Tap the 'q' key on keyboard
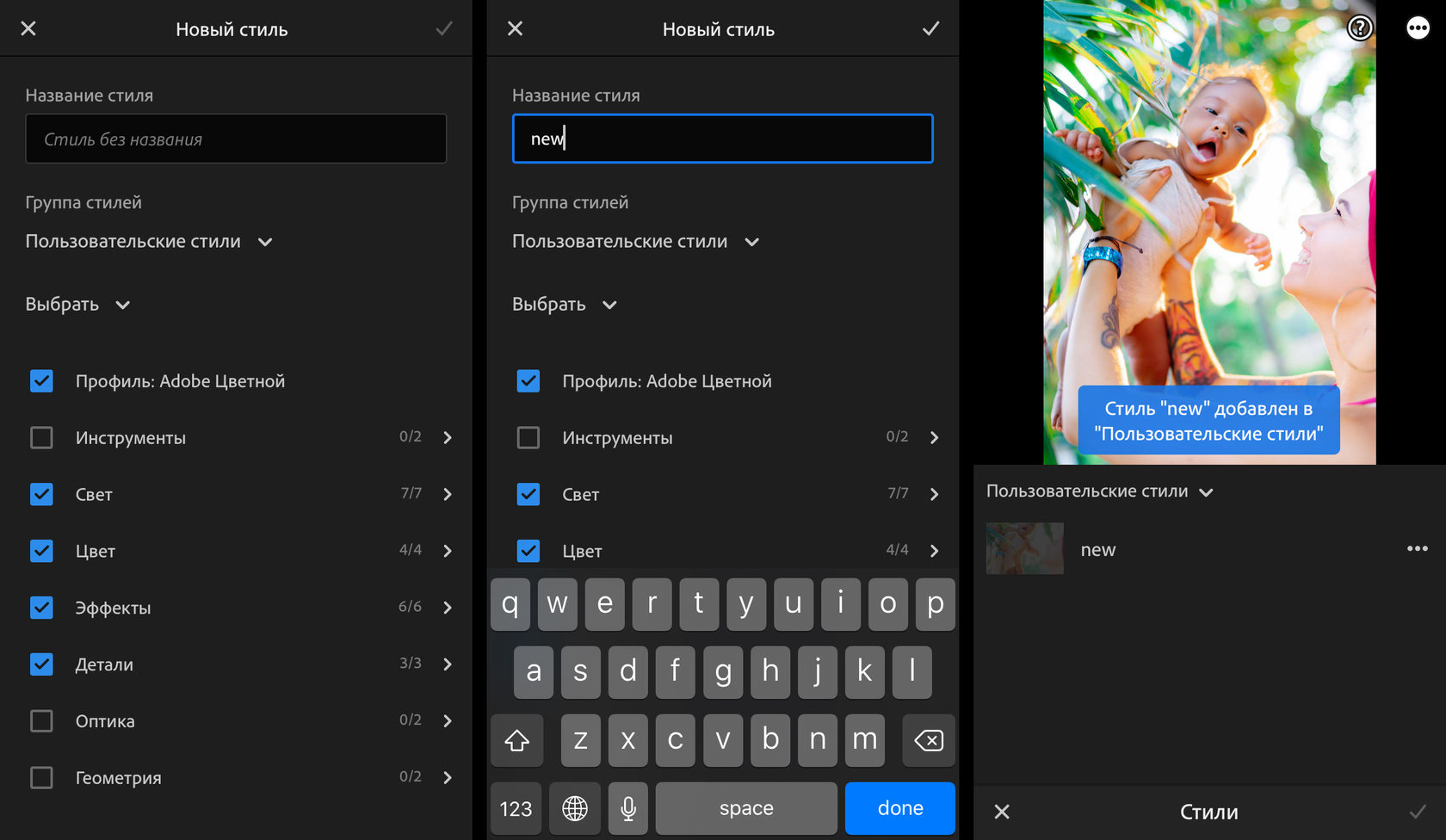The width and height of the screenshot is (1446, 840). coord(510,604)
